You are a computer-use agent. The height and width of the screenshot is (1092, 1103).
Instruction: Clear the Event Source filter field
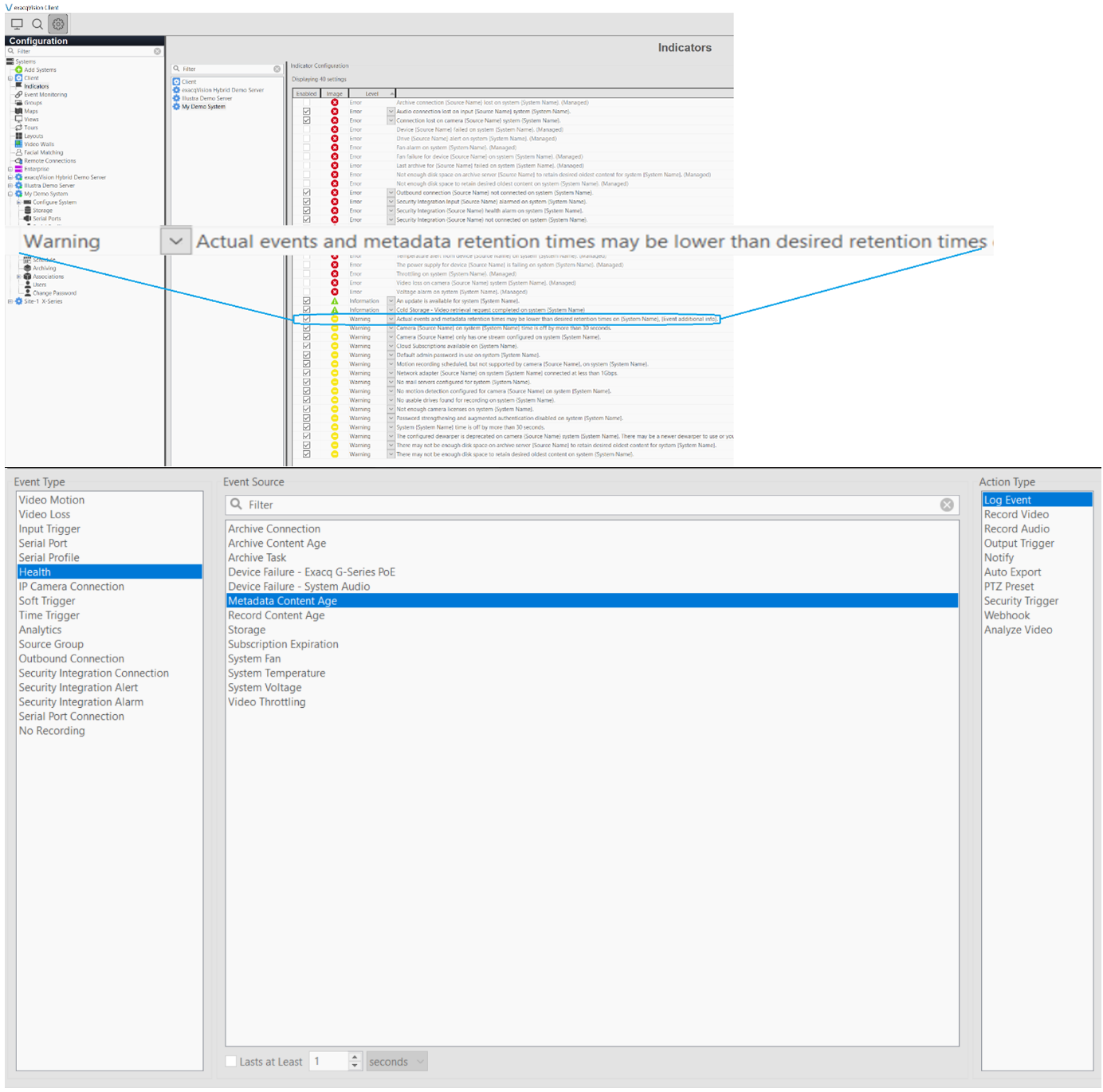click(x=946, y=505)
